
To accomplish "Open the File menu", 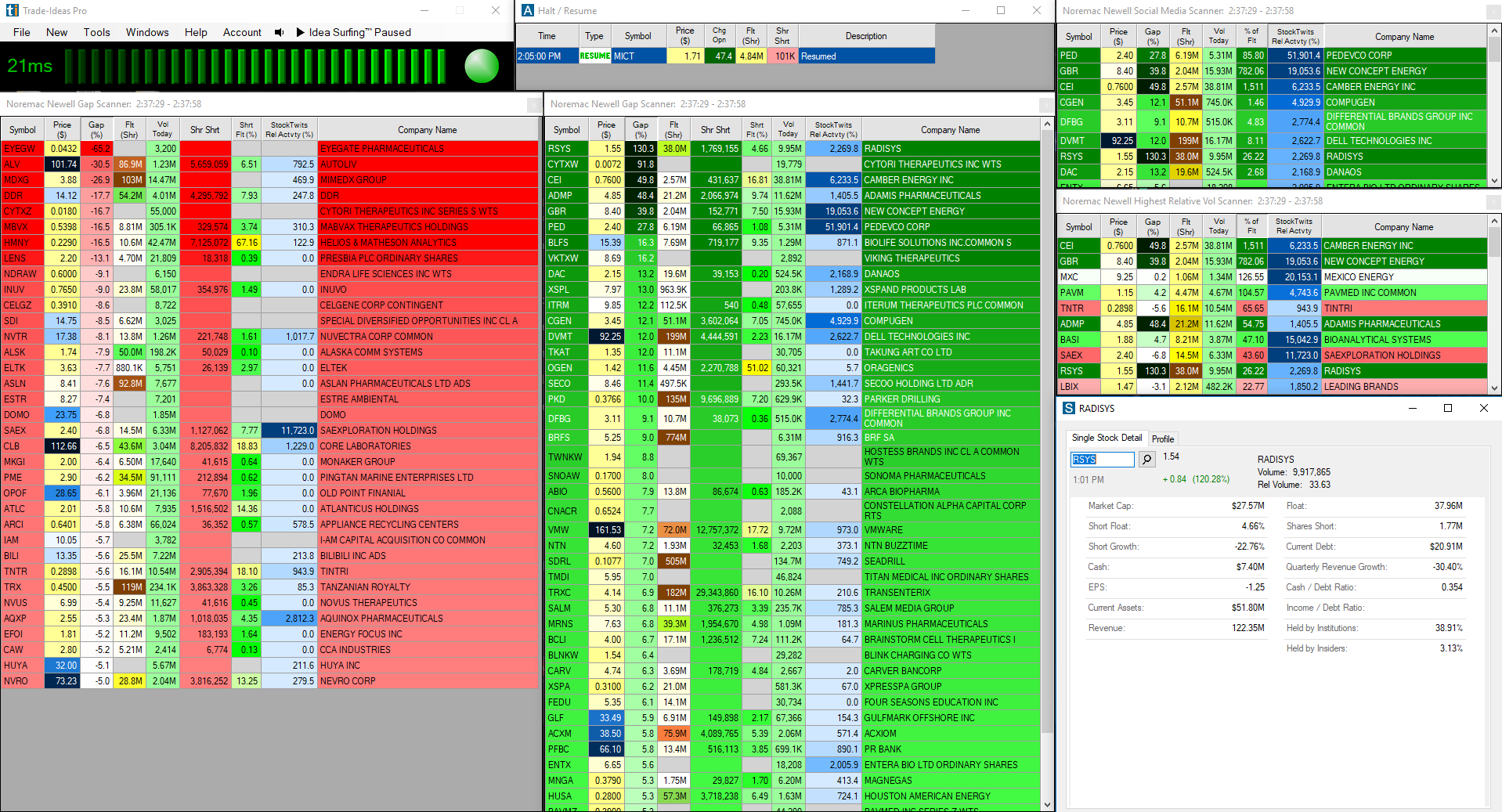I will point(22,32).
